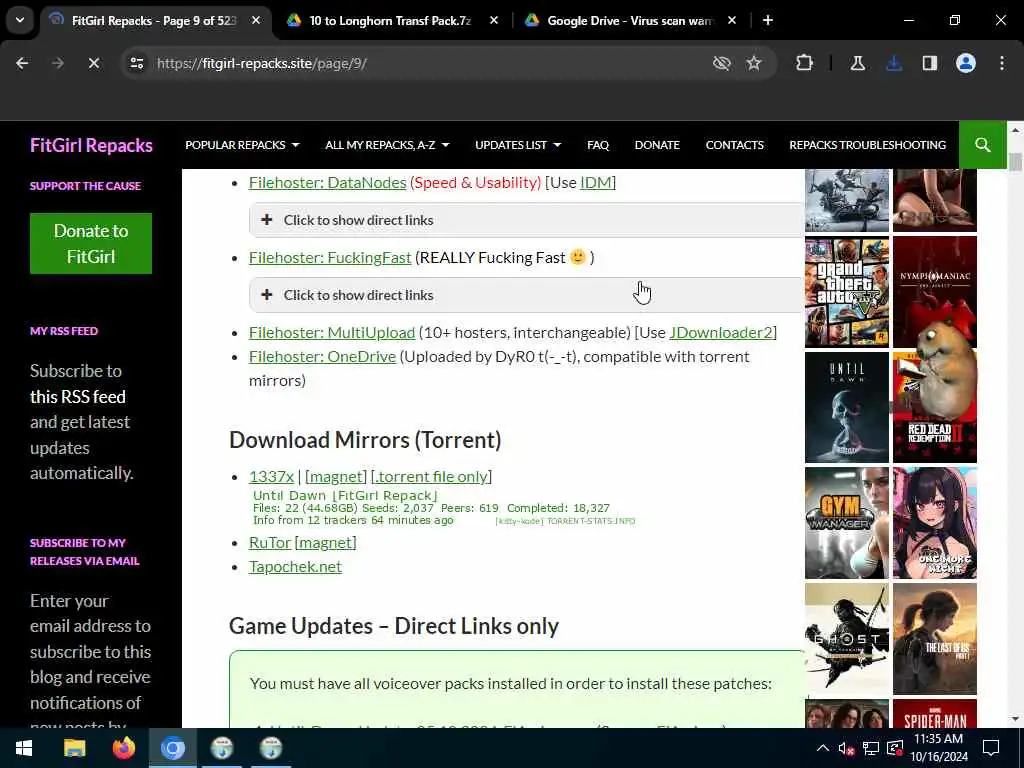Switch to 10 to Longhorn Transf Pack tab
Screen dimensions: 1024x768
tap(389, 20)
